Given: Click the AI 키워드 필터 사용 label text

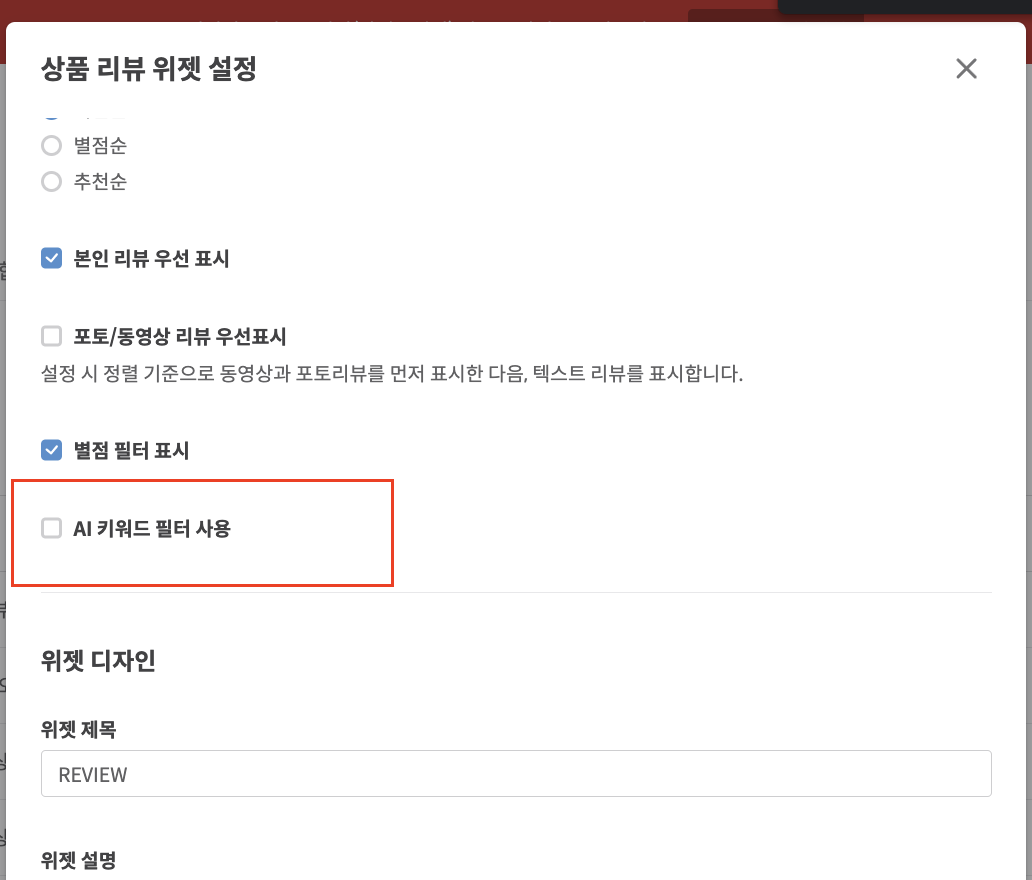Looking at the screenshot, I should 152,528.
